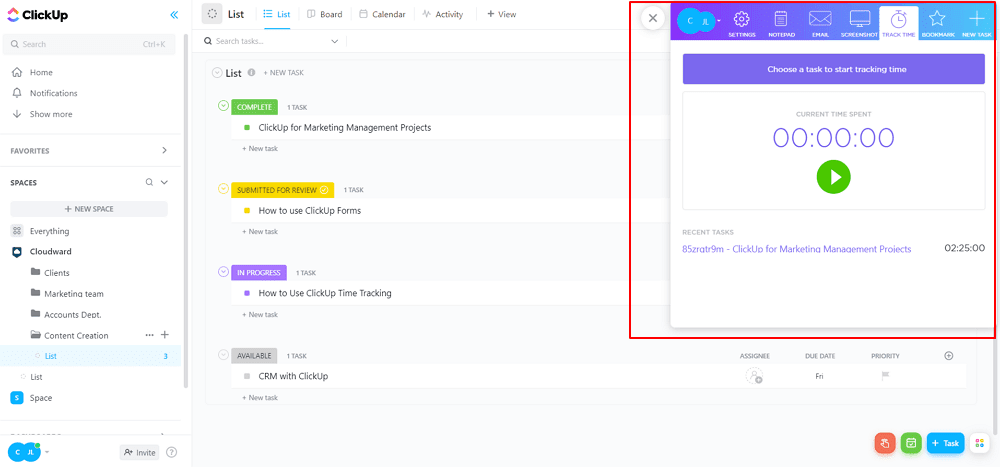Add a new view with + View
1000x467 pixels.
(501, 14)
